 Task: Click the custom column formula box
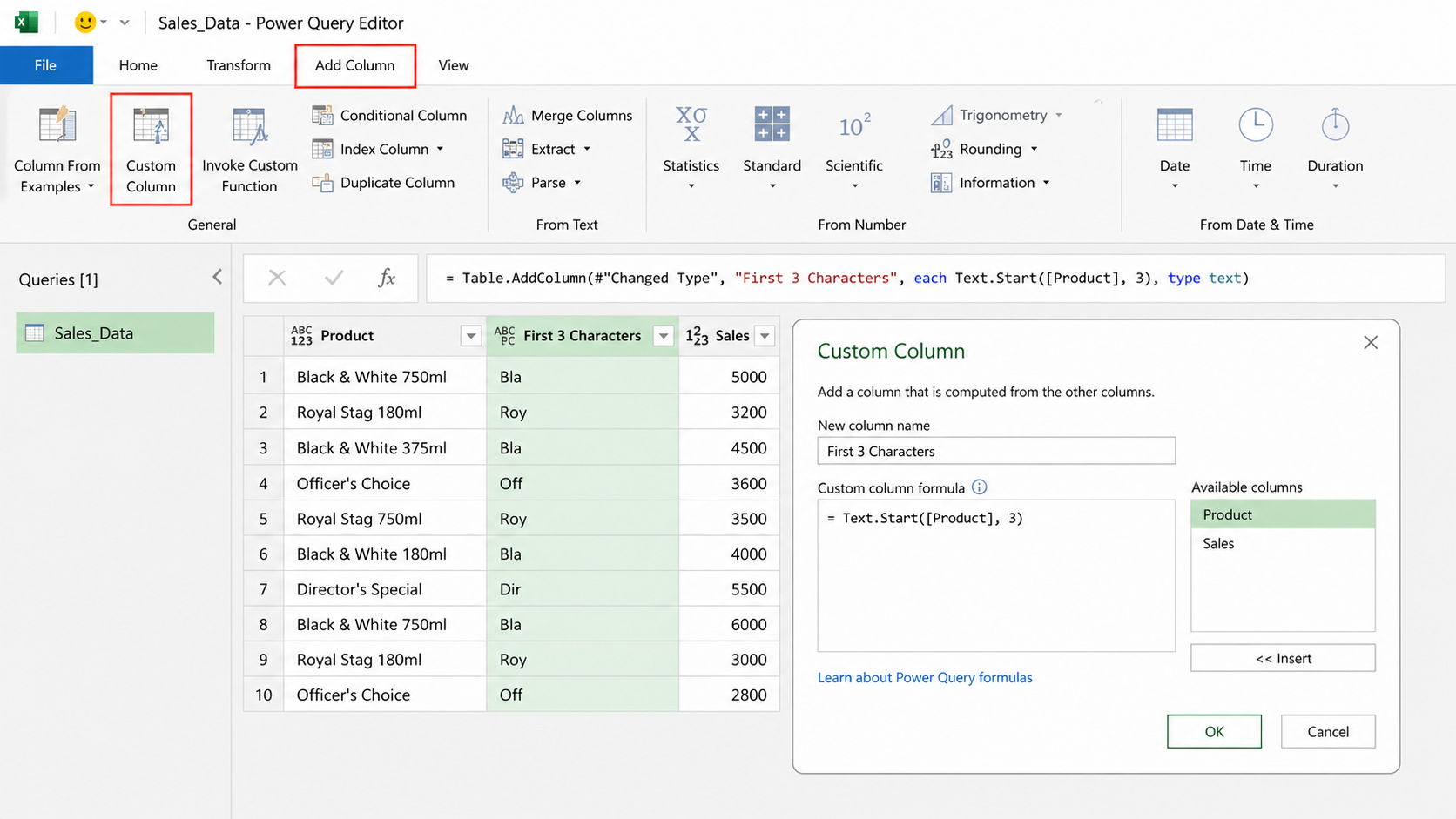click(996, 575)
